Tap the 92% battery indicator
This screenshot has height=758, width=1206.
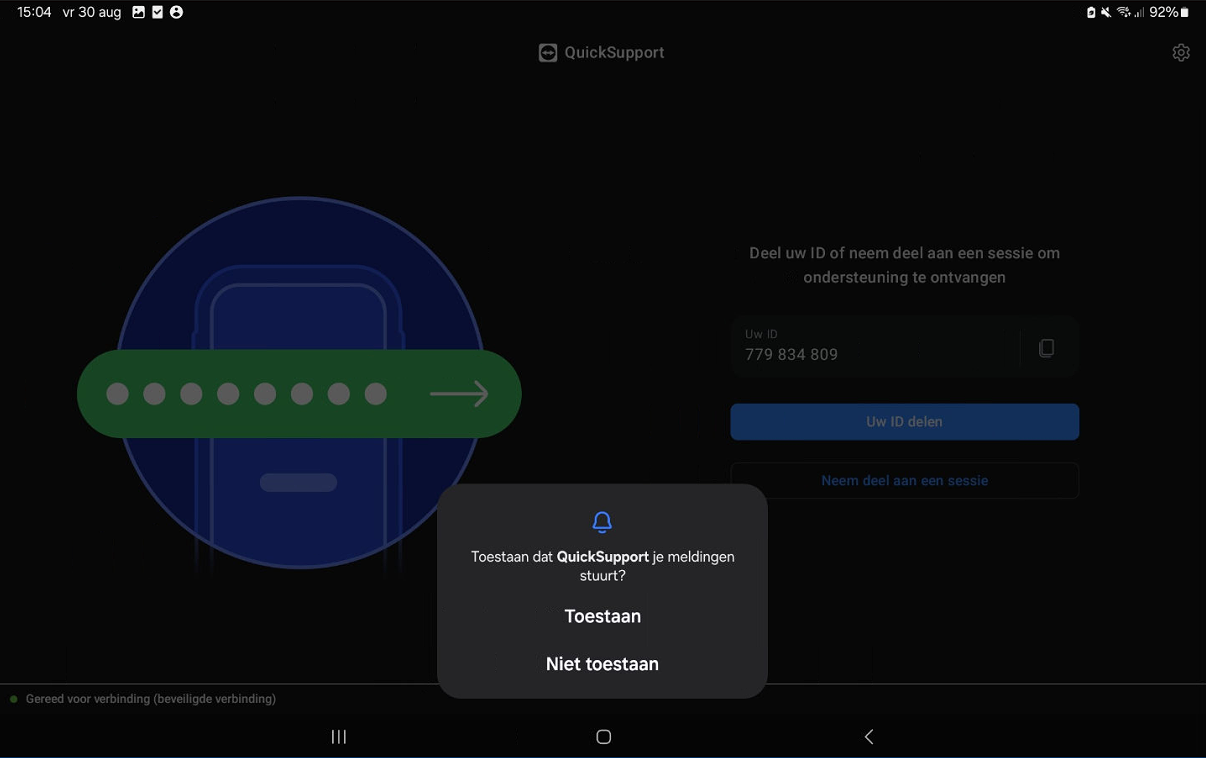(x=1168, y=13)
